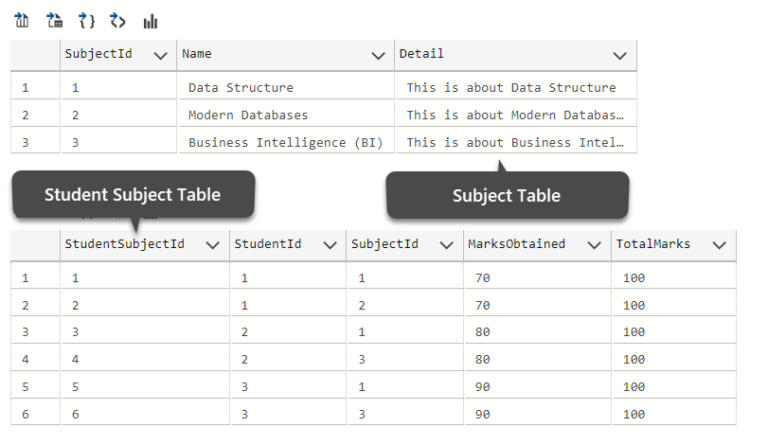
Task: Export results as JSON using braces icon
Action: (87, 21)
